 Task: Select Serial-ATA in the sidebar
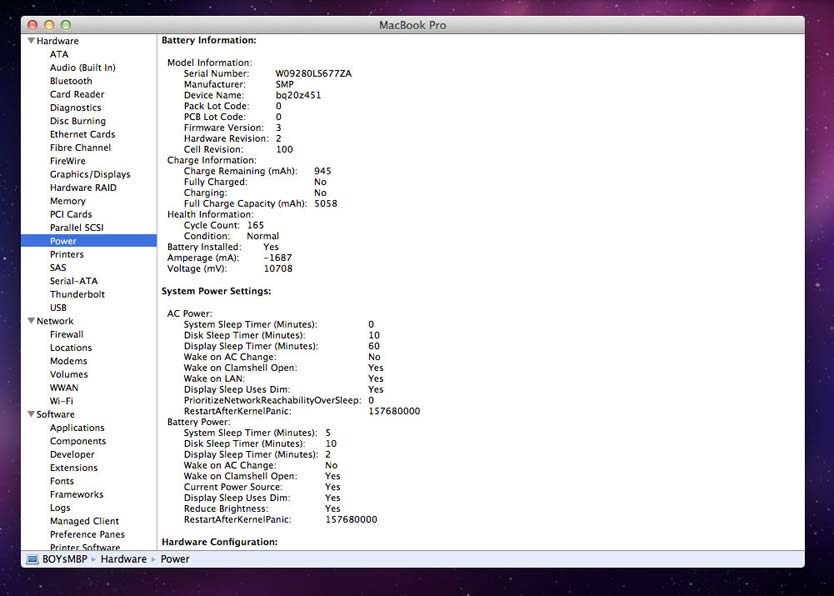coord(74,281)
